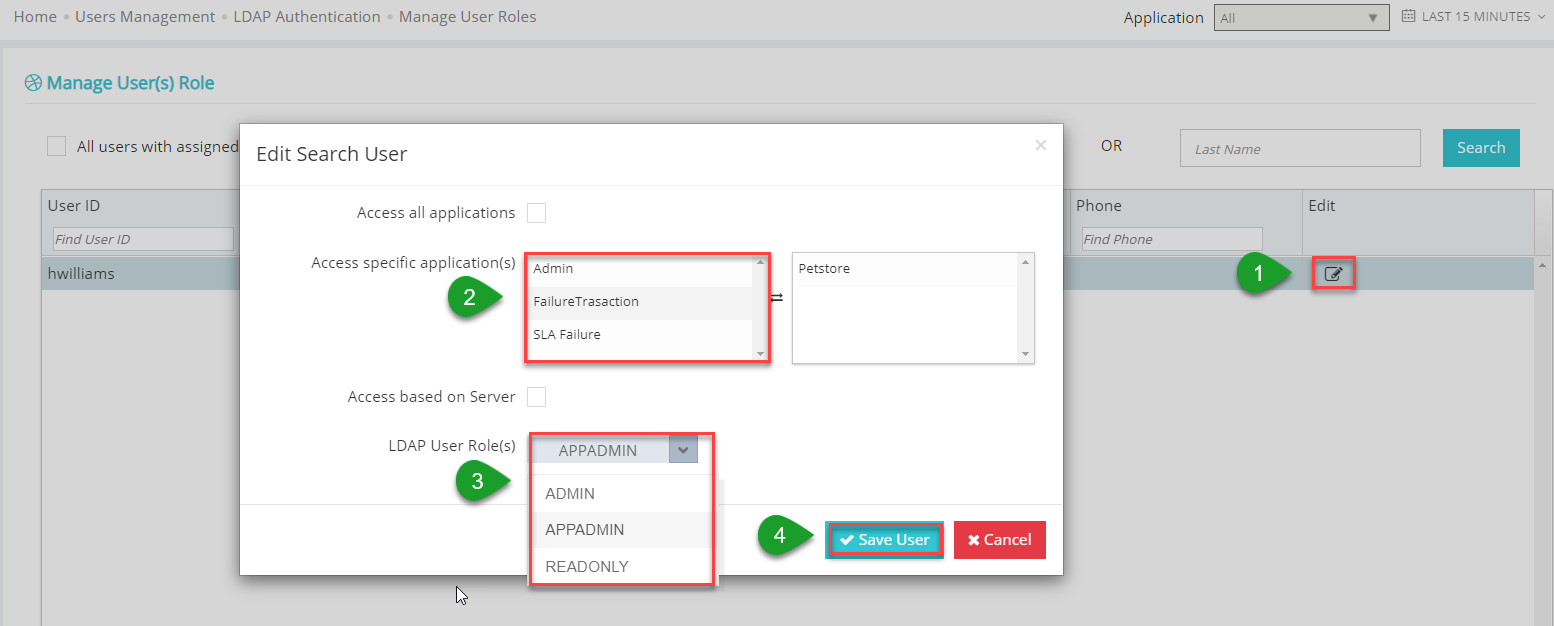The height and width of the screenshot is (626, 1554).
Task: Click the Search button
Action: 1480,148
